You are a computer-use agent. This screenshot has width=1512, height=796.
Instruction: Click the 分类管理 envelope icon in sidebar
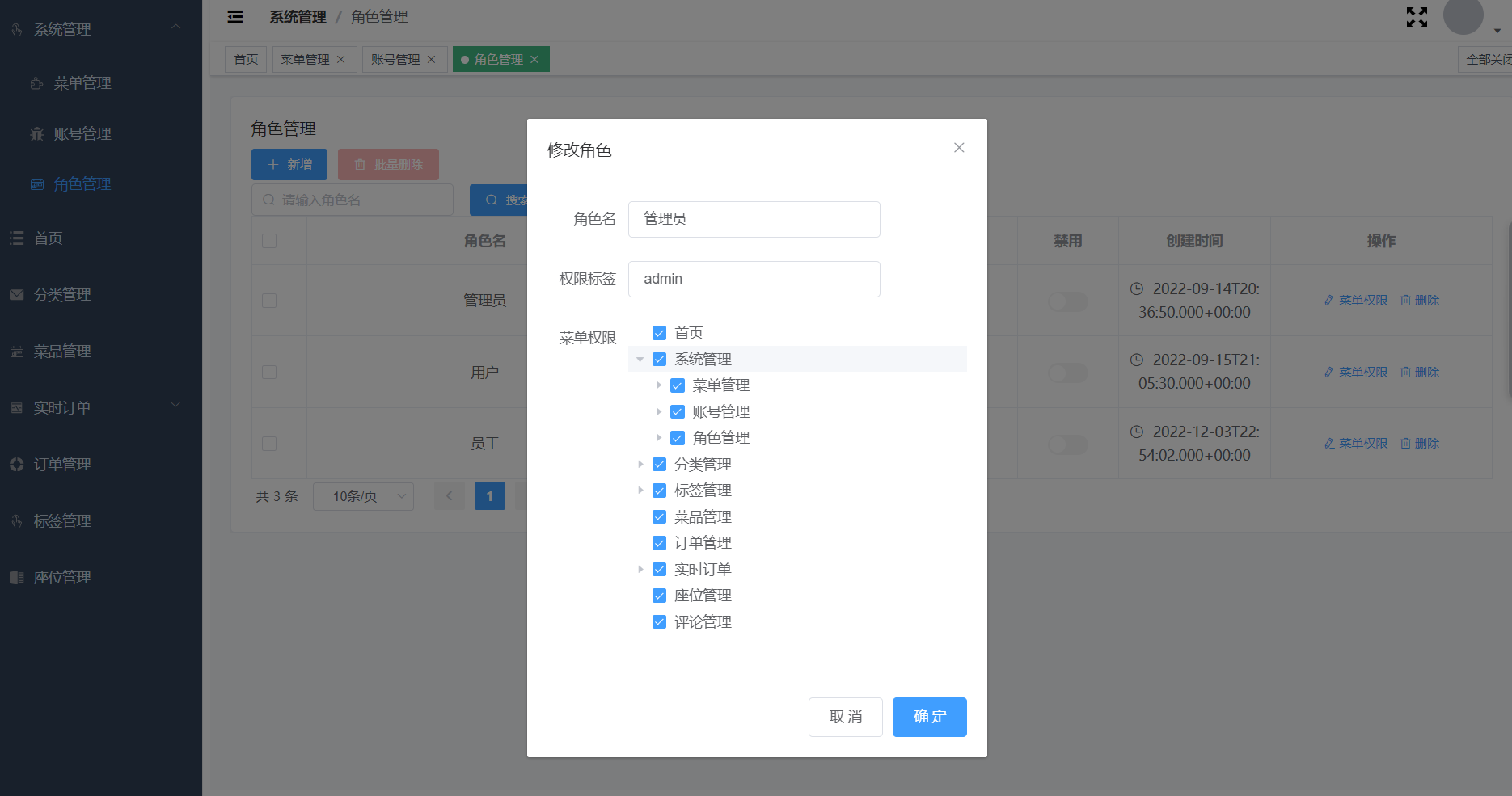click(16, 295)
